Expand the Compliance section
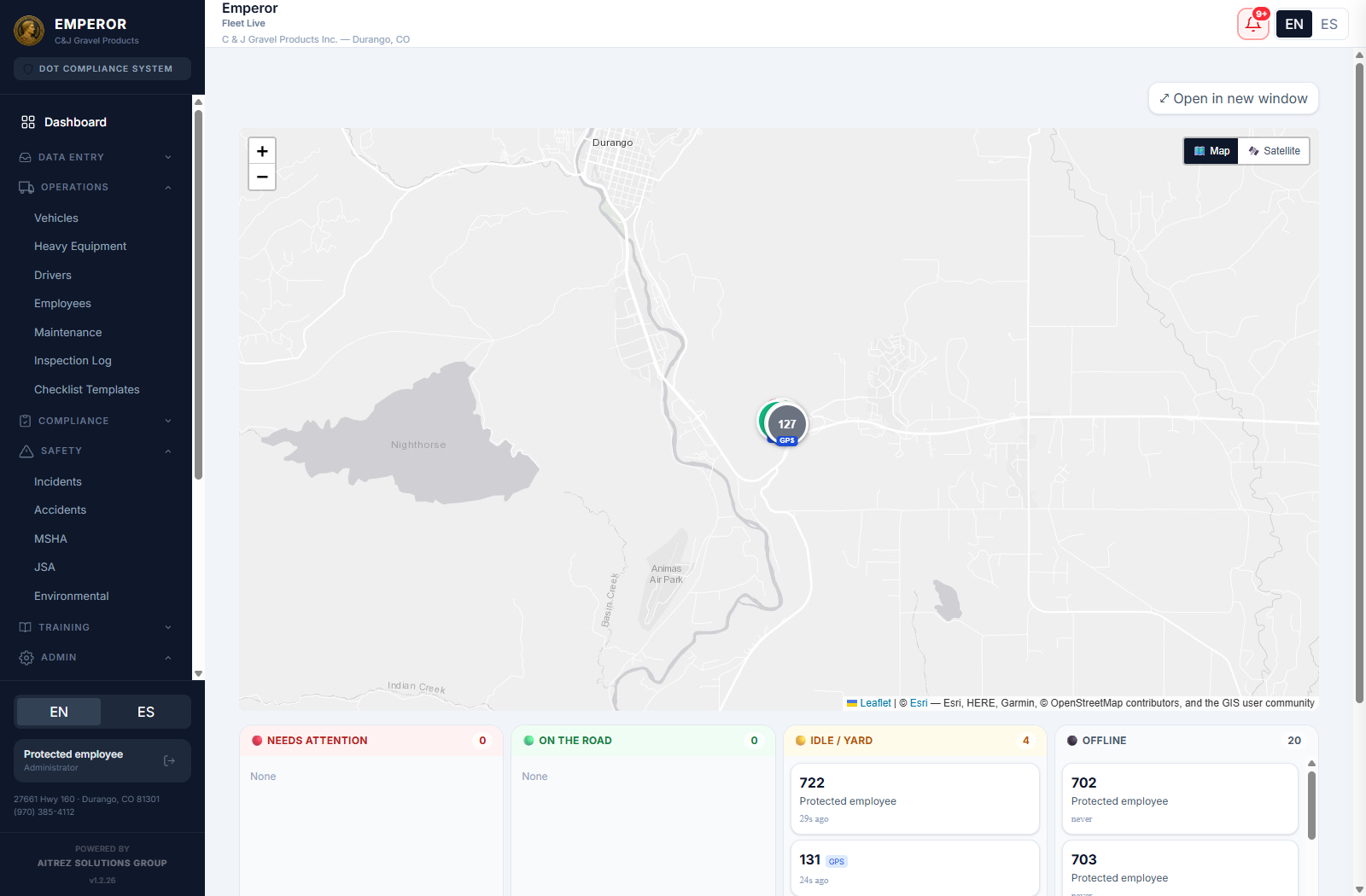The width and height of the screenshot is (1366, 896). coord(96,421)
